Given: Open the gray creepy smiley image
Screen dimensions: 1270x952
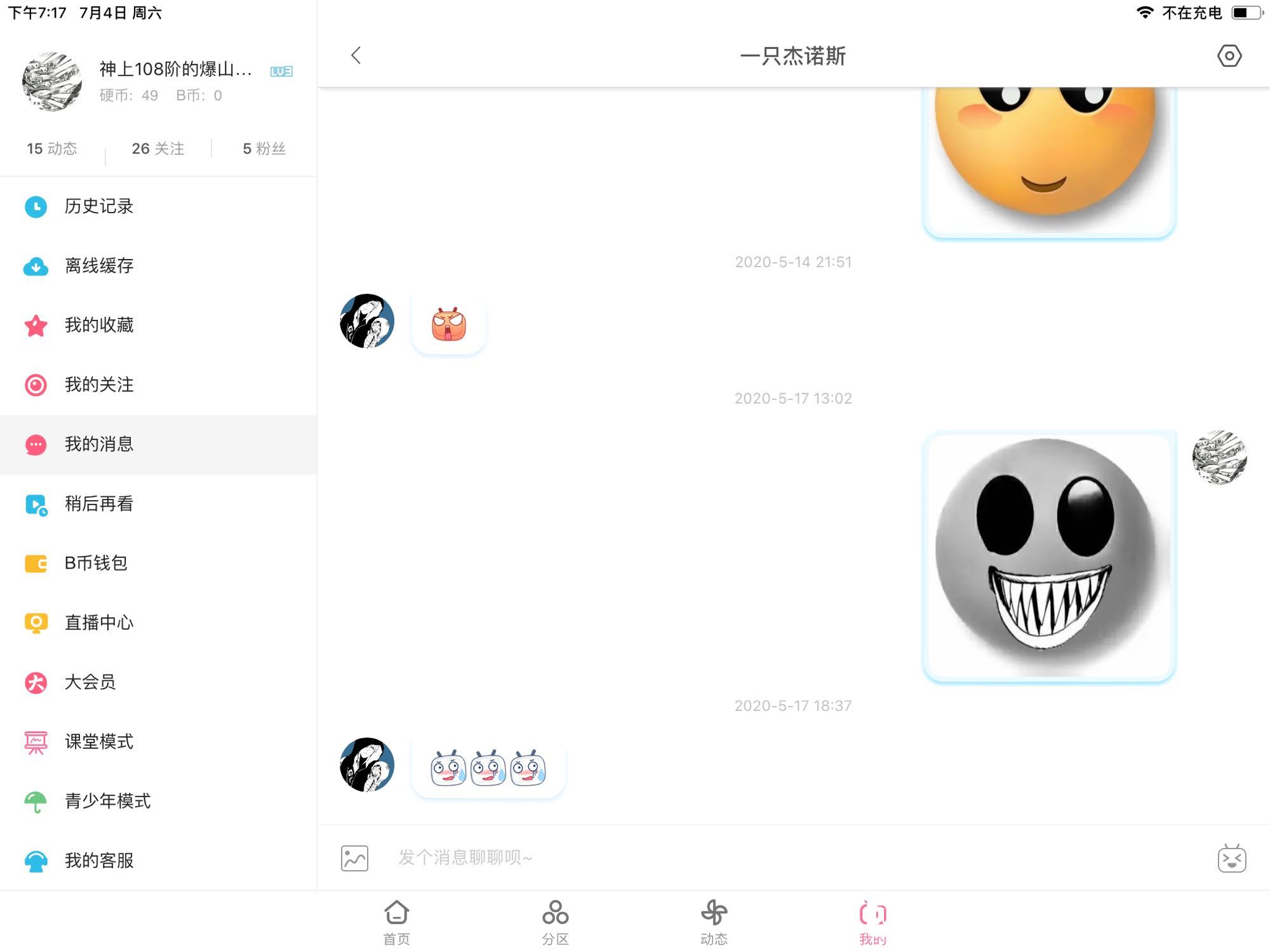Looking at the screenshot, I should click(x=1049, y=557).
